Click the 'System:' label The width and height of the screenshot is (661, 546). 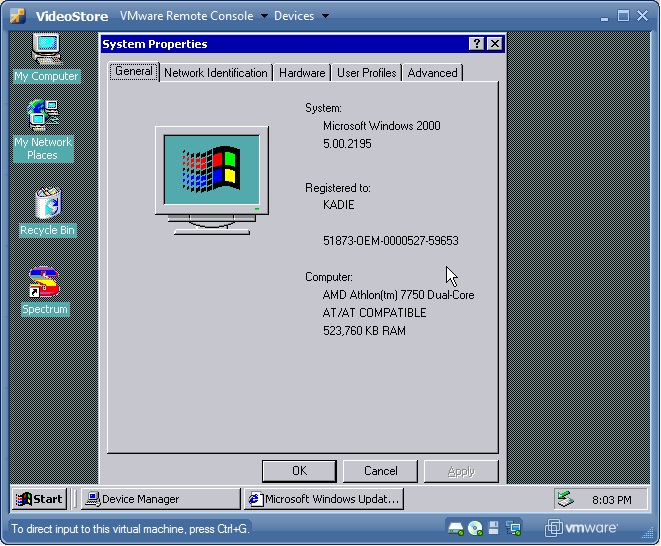point(323,108)
